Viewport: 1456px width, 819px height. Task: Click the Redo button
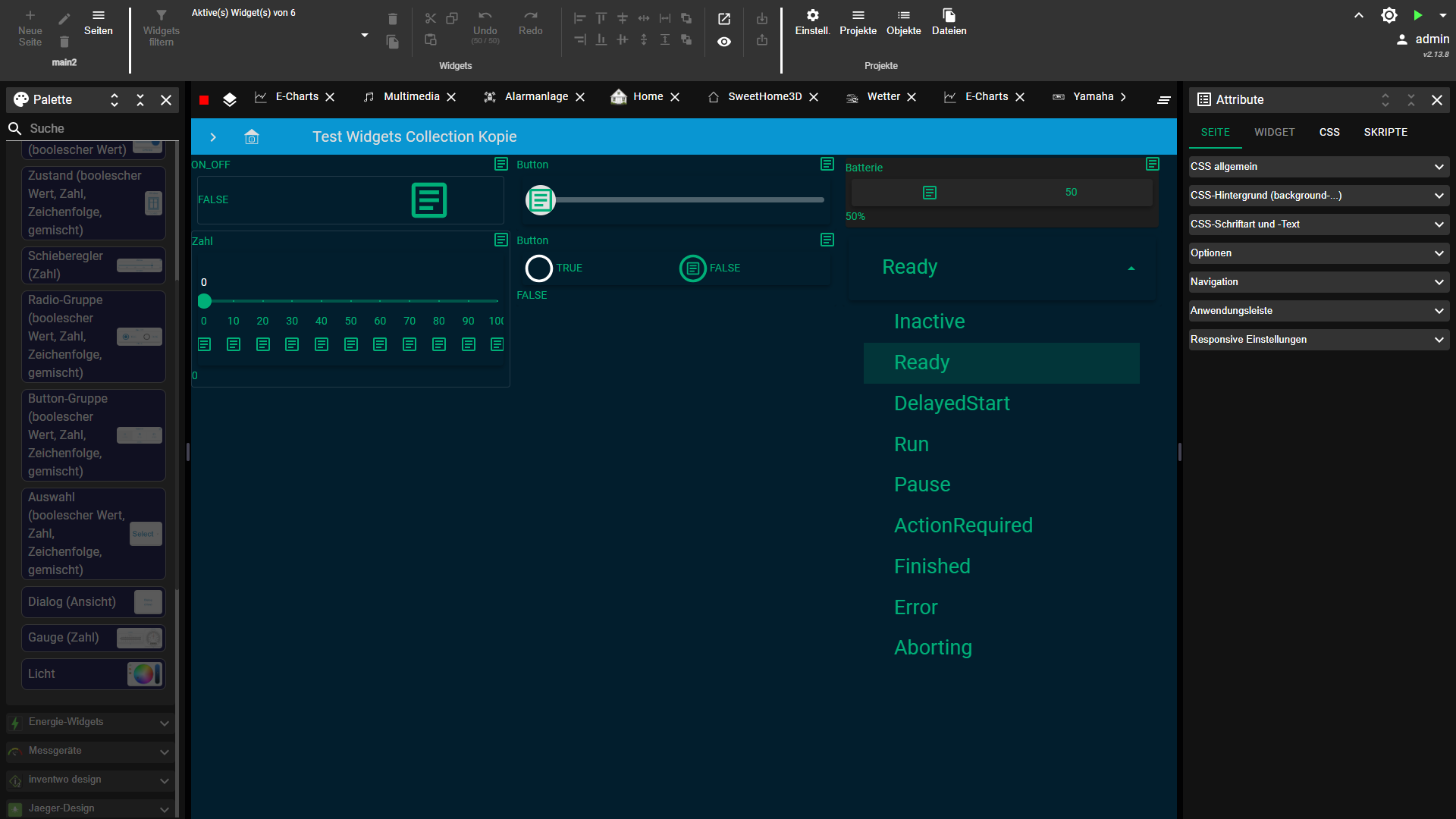pos(530,23)
